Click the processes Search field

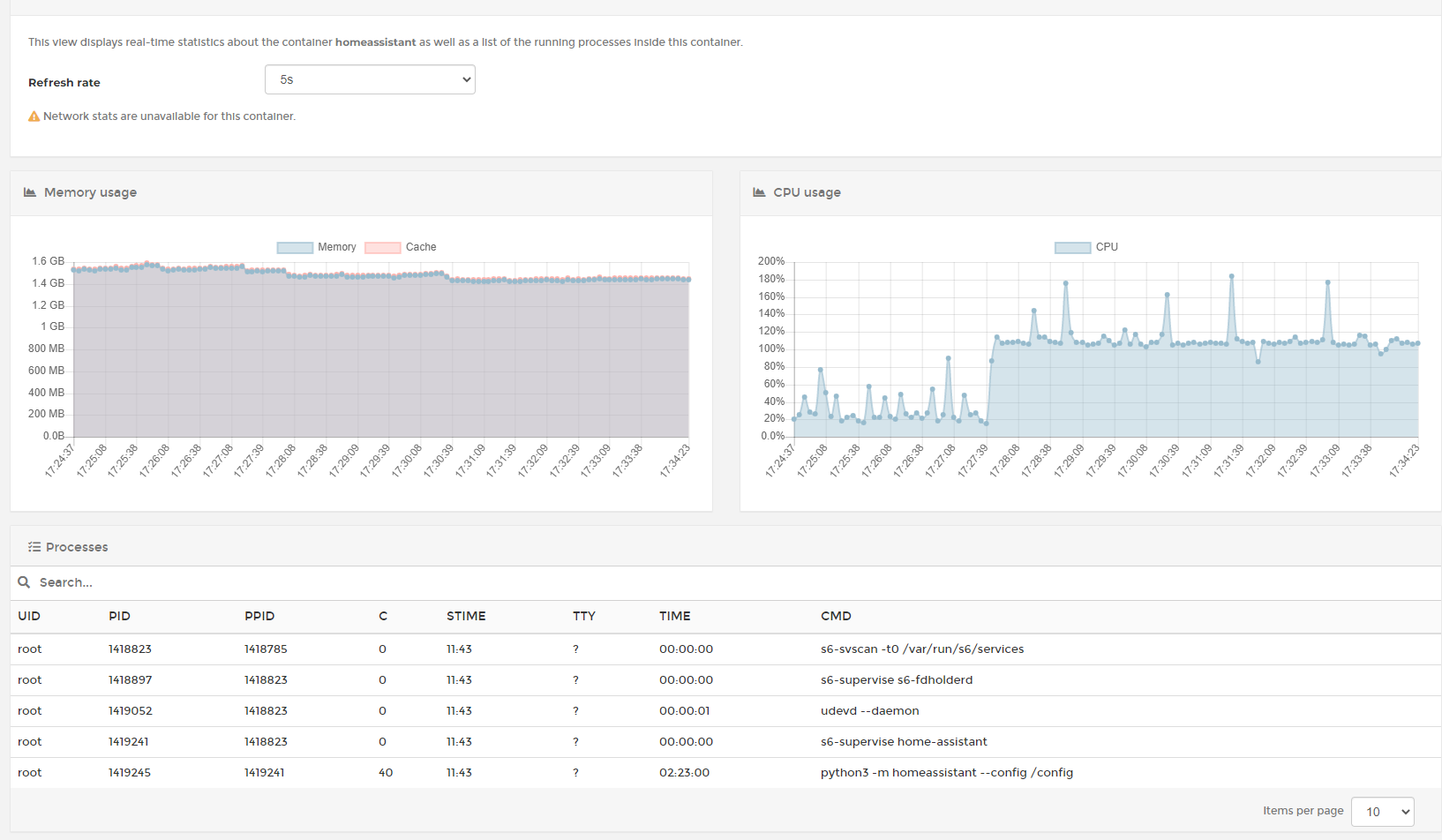(x=724, y=582)
